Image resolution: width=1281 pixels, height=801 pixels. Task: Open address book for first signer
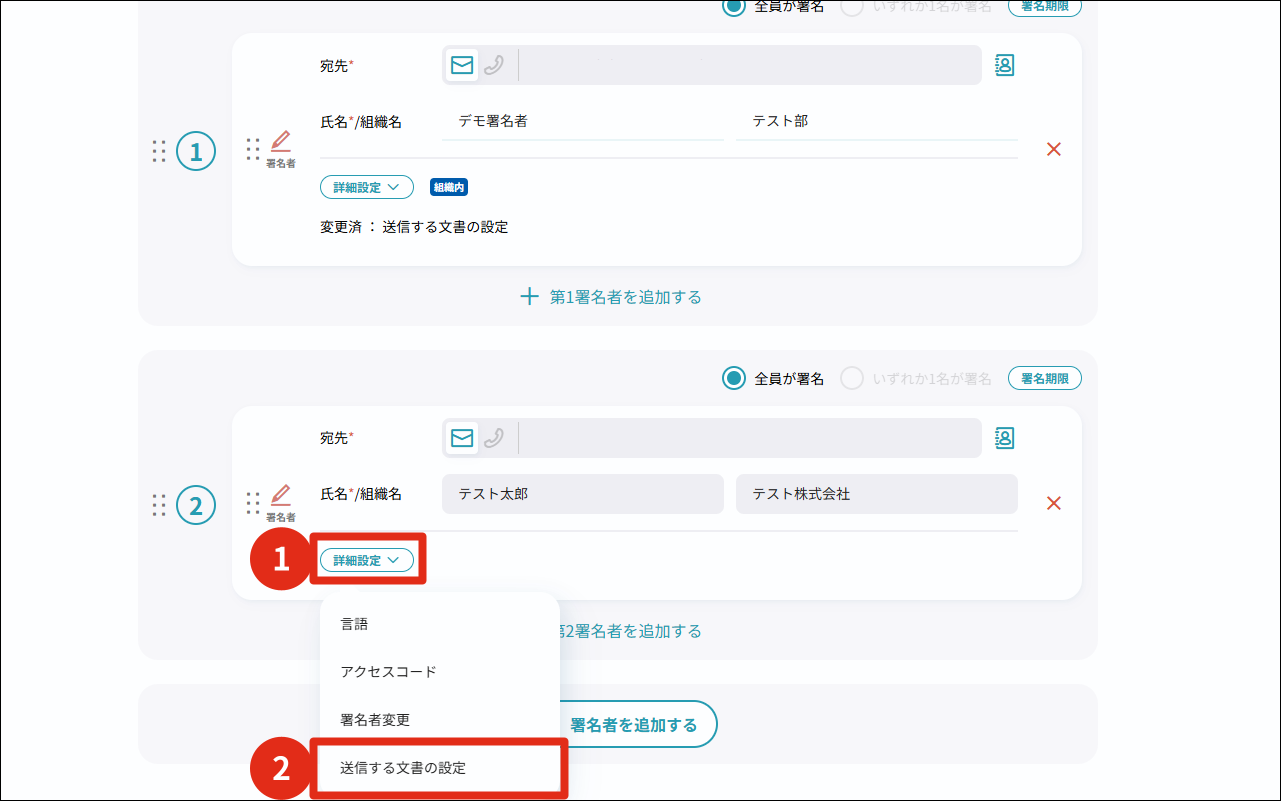(x=1004, y=66)
